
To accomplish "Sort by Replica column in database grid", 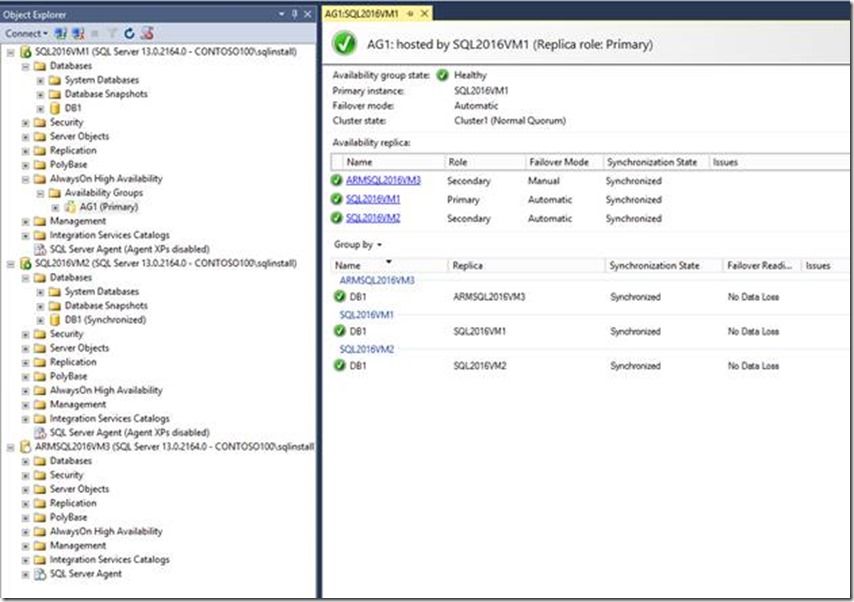I will [x=527, y=265].
